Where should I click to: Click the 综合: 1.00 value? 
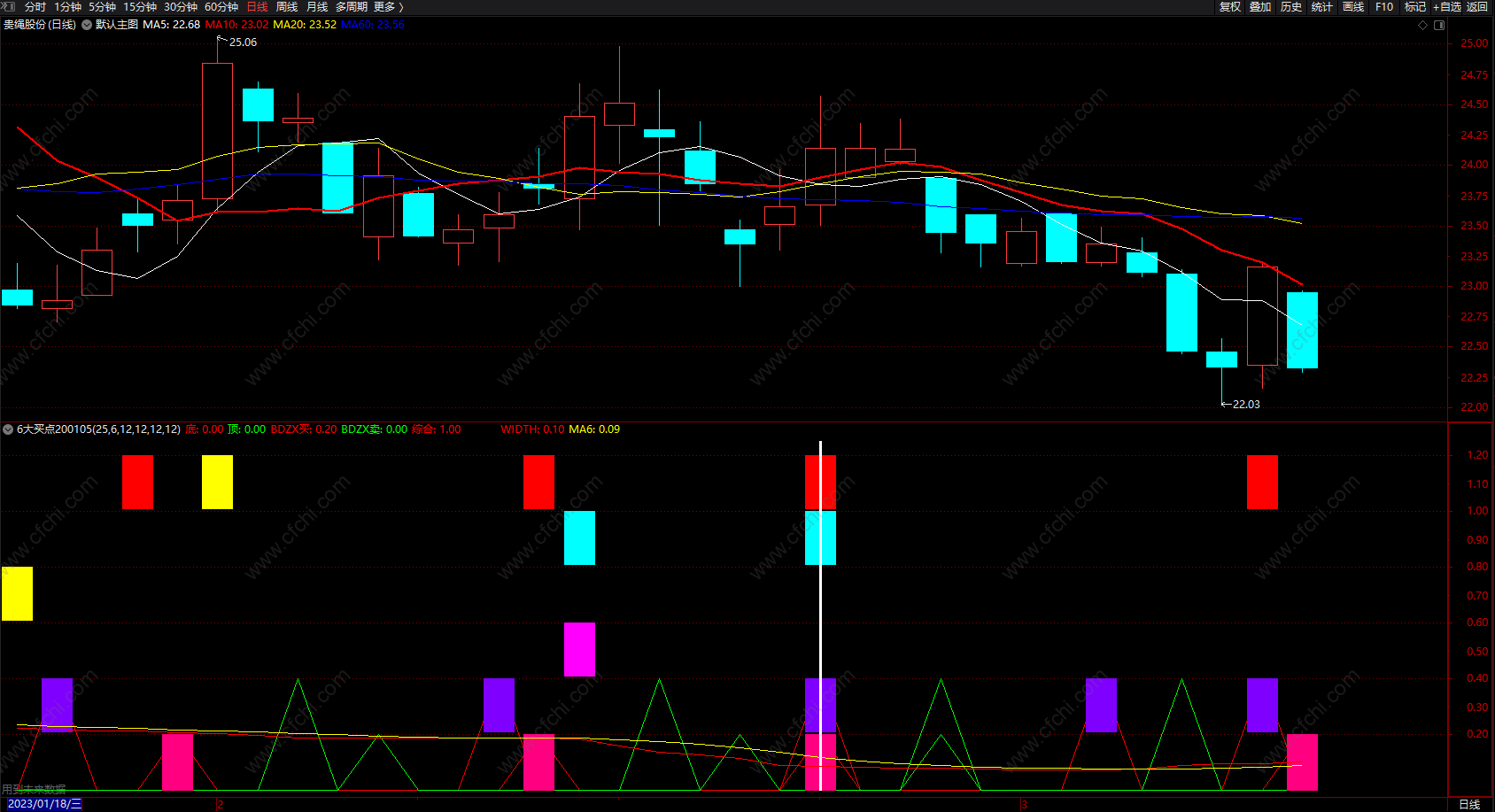click(x=437, y=429)
